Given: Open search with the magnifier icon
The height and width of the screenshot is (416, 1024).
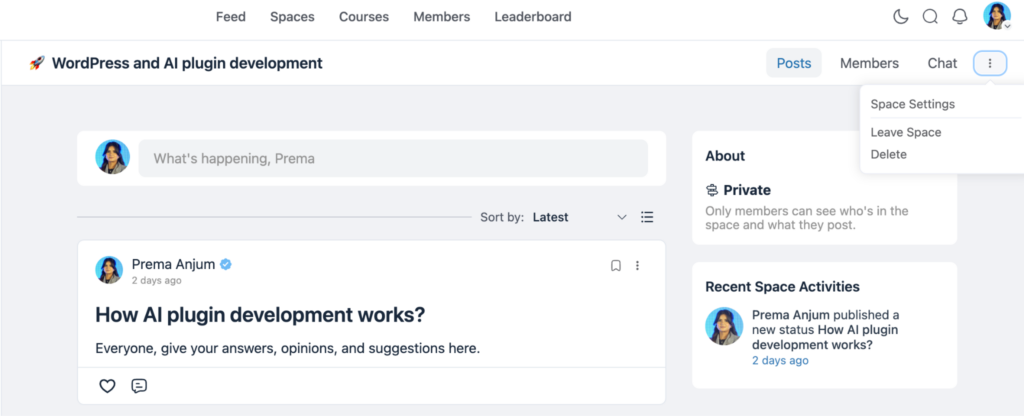Looking at the screenshot, I should pos(930,17).
